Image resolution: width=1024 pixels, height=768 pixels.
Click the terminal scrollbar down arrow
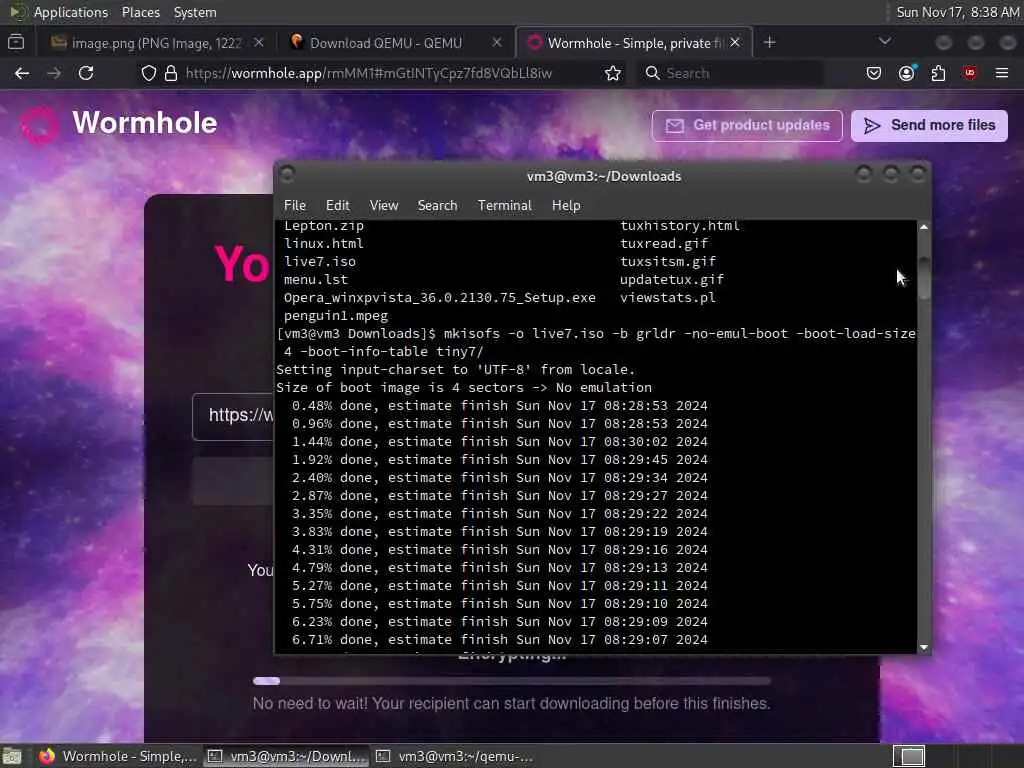click(923, 648)
